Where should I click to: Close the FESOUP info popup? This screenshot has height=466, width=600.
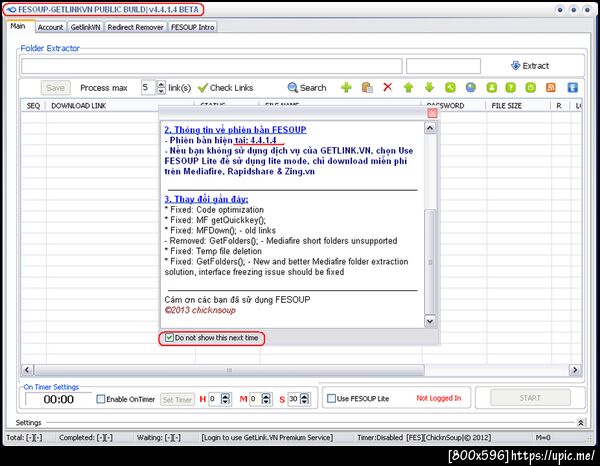tap(432, 113)
